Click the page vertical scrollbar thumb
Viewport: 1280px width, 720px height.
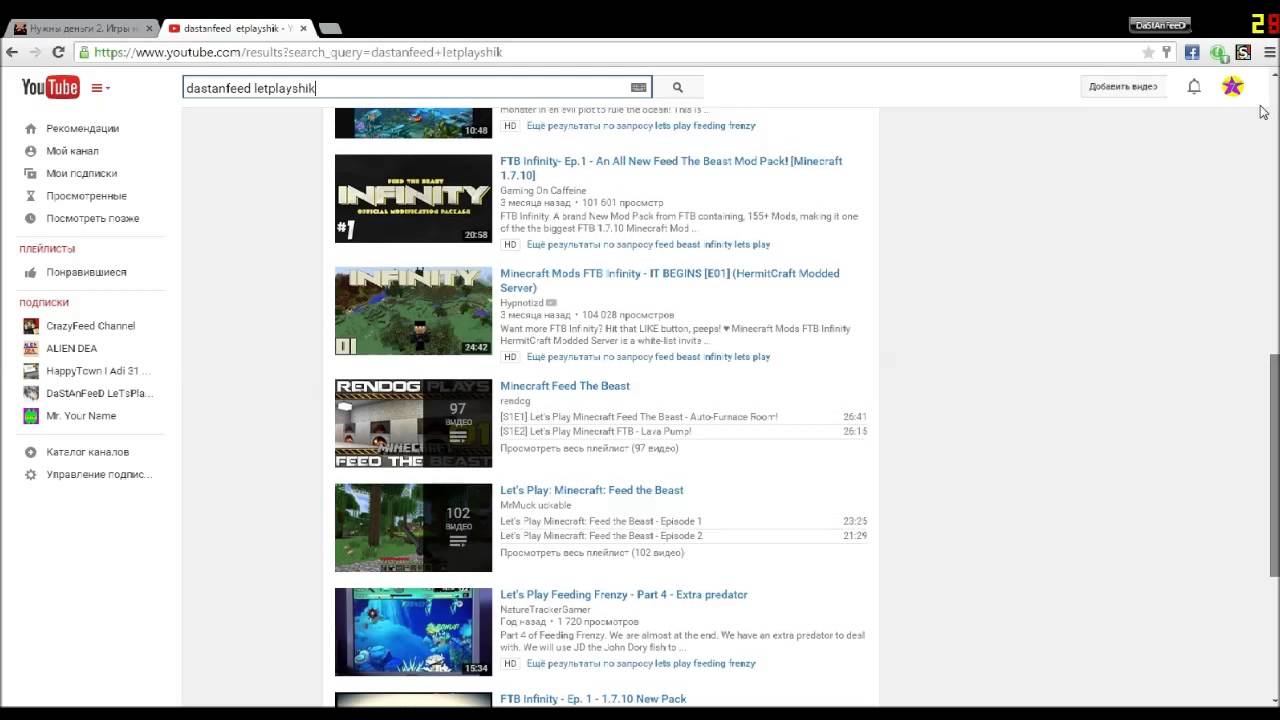click(x=1274, y=465)
